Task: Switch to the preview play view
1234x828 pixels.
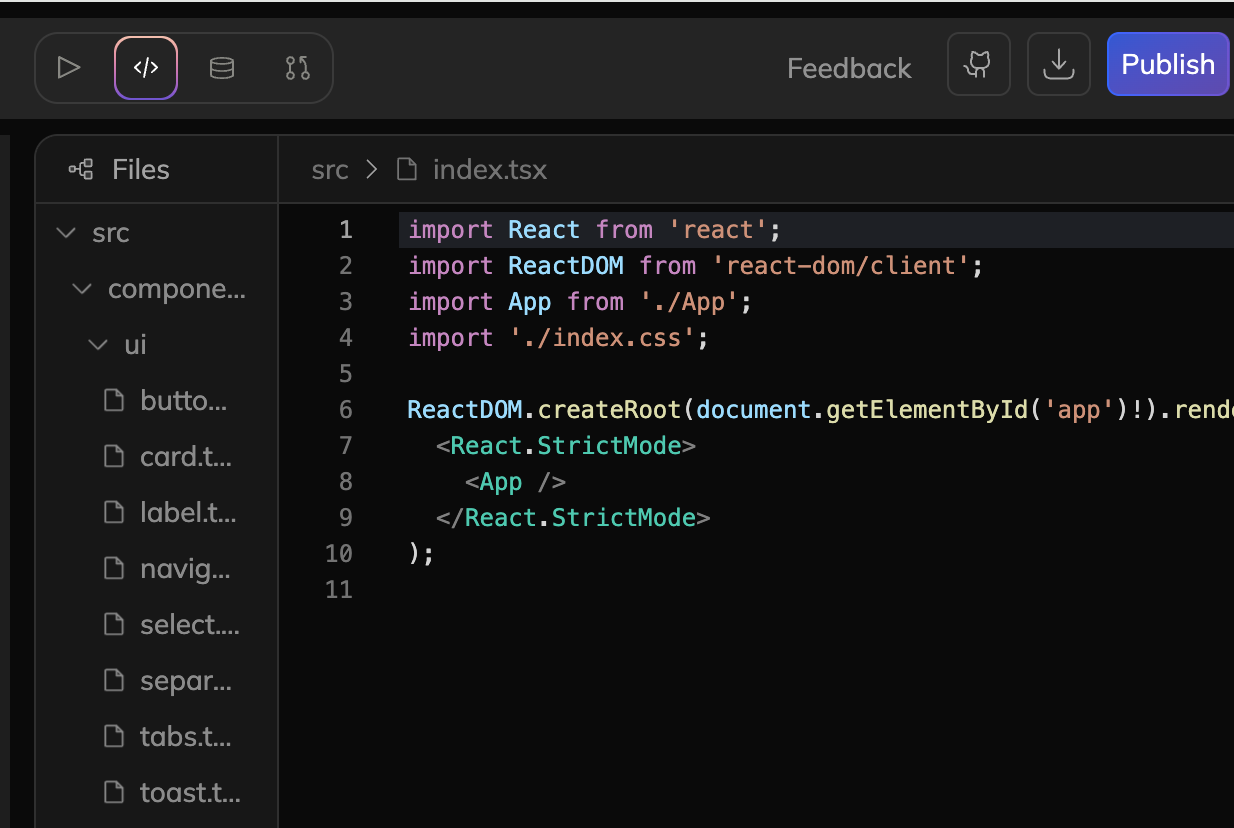Action: [69, 68]
